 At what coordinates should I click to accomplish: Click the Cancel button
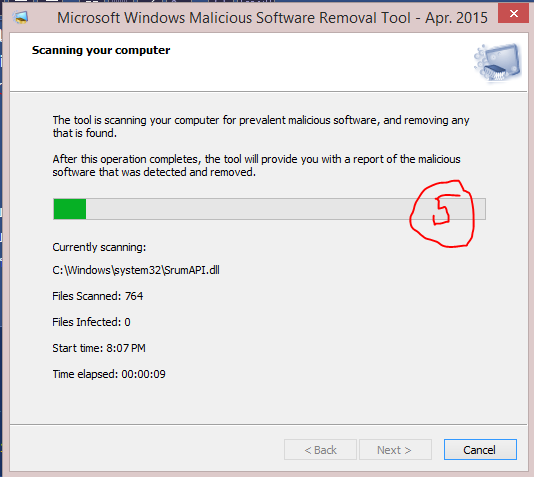point(480,449)
